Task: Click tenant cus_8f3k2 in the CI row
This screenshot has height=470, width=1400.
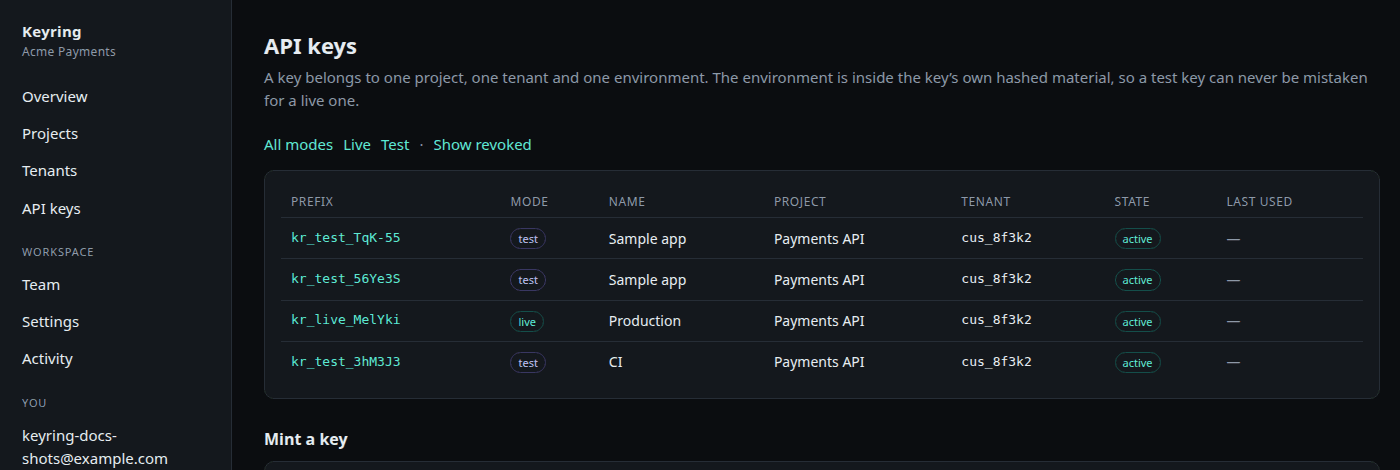Action: click(997, 361)
